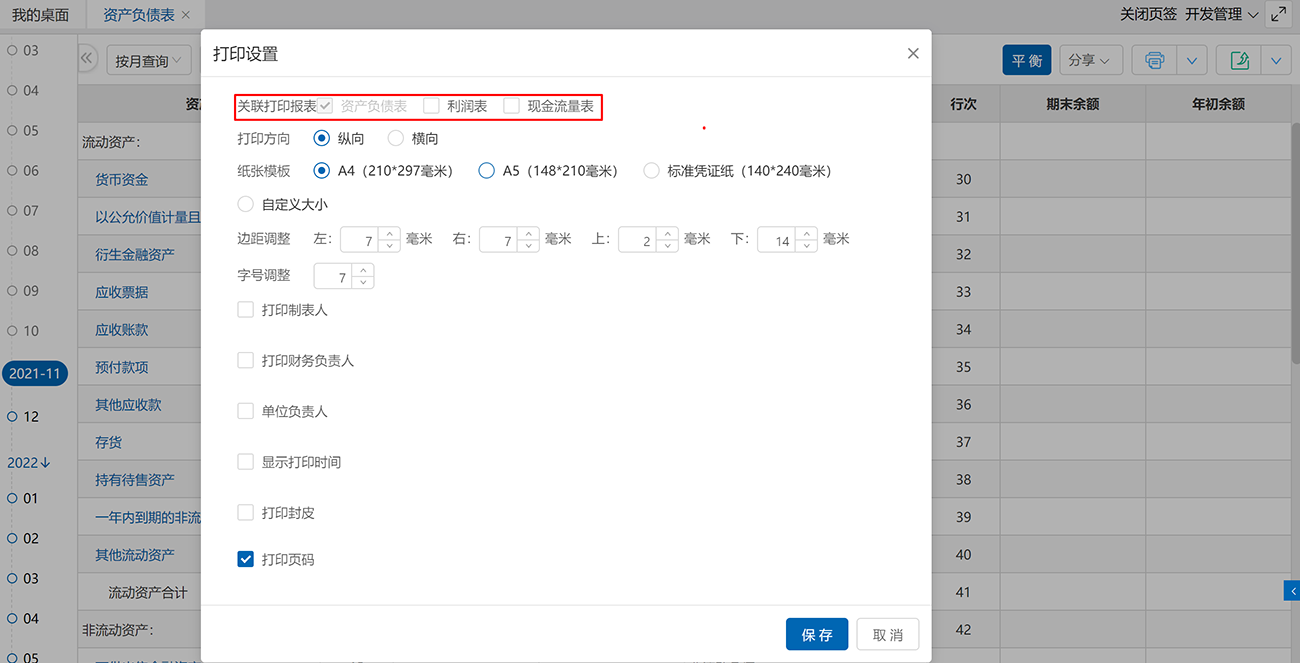Decrease the 字号调整 value with the down arrow
The image size is (1300, 663).
pyautogui.click(x=363, y=283)
